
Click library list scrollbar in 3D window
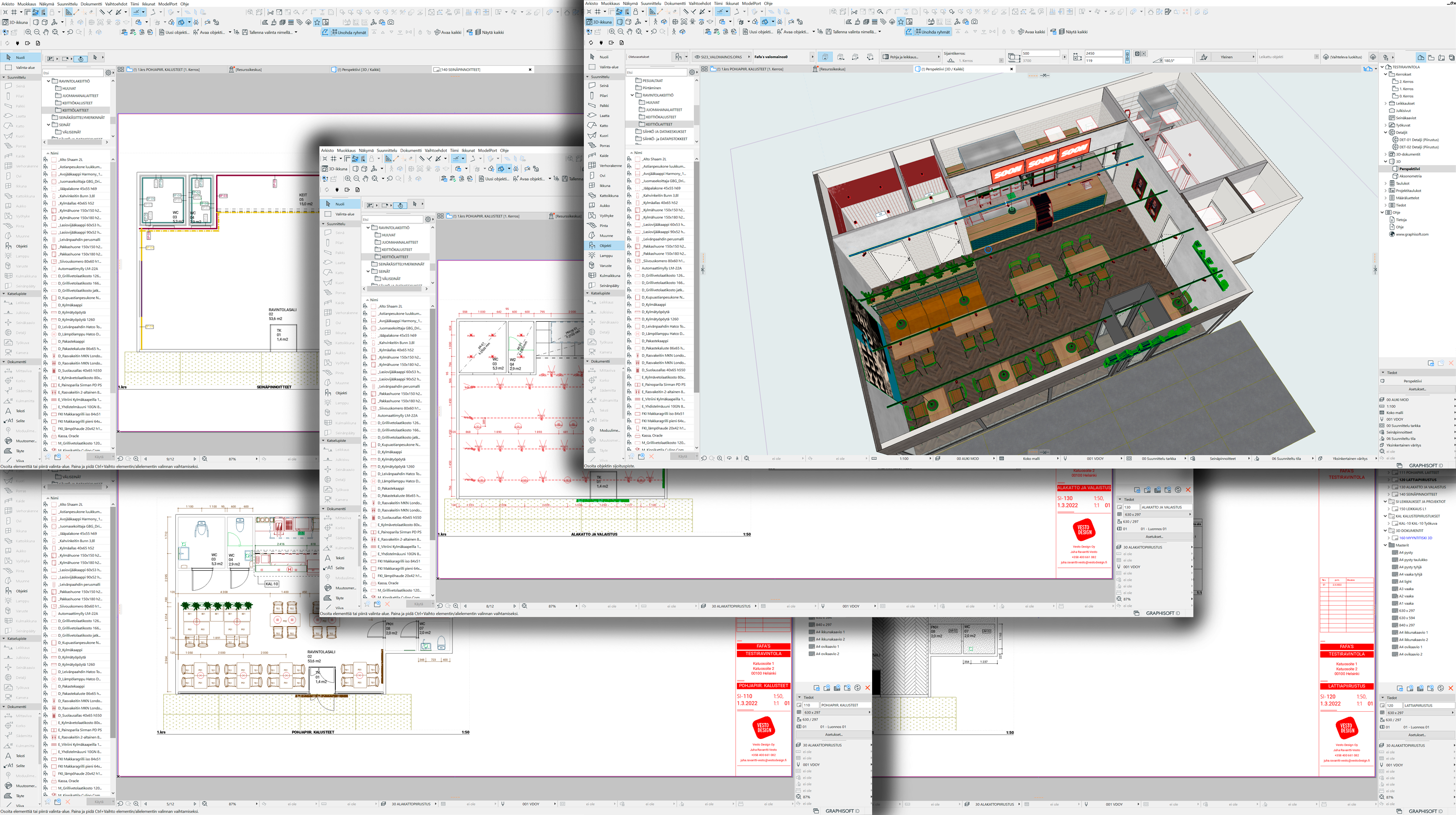point(696,277)
